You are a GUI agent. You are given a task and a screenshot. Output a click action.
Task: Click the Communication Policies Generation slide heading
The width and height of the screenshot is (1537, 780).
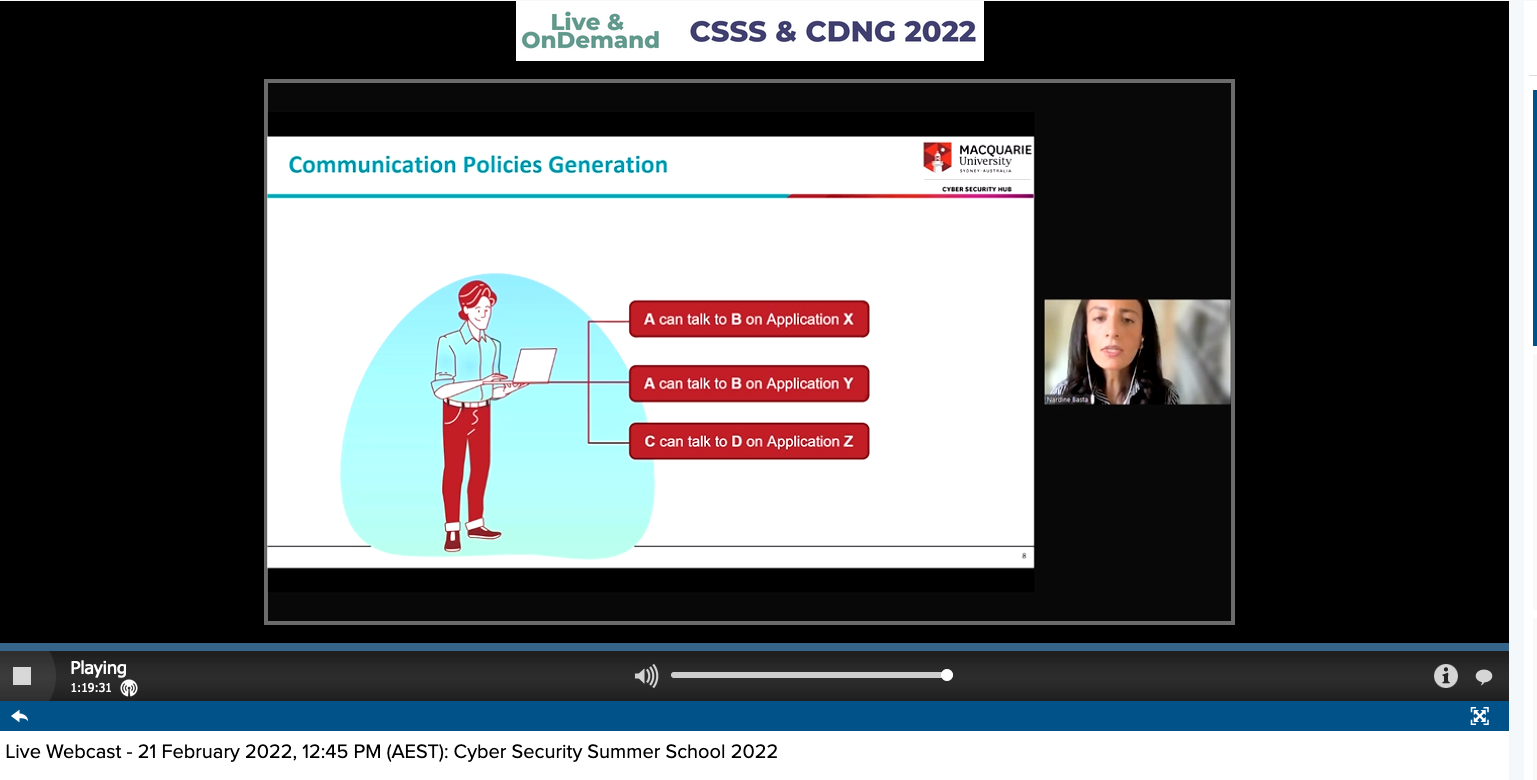point(478,165)
